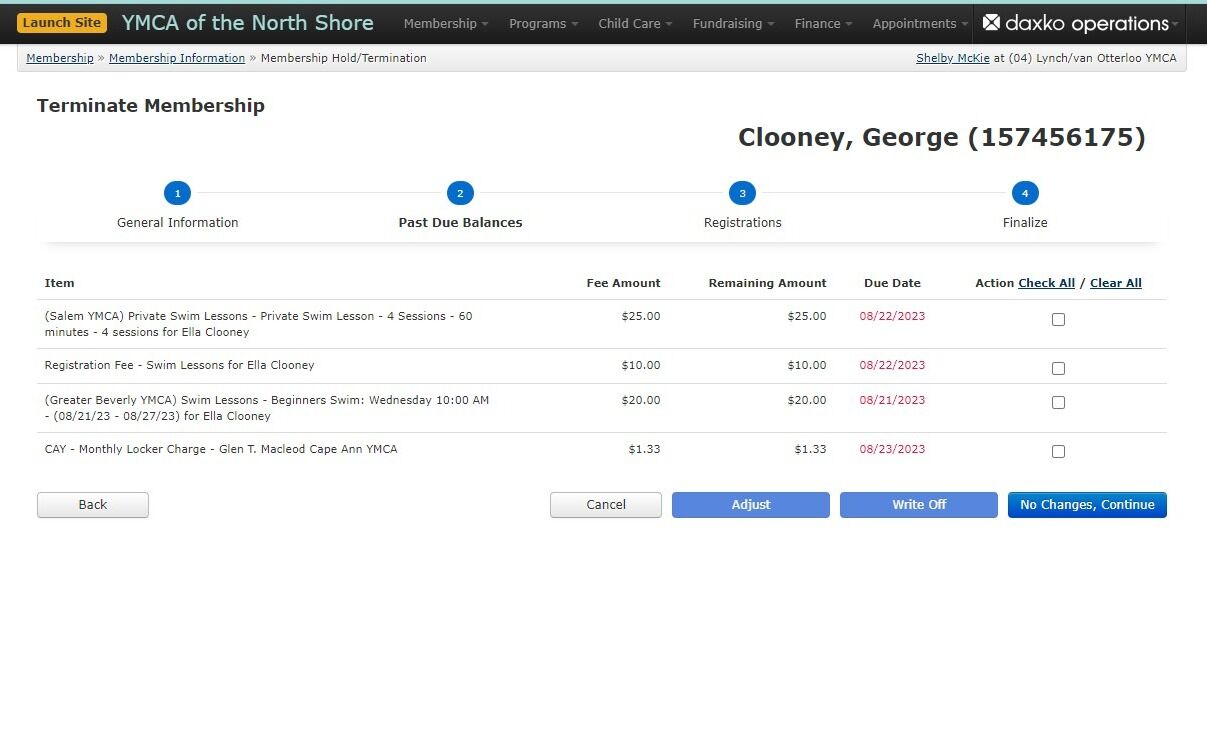
Task: Click the Registration Fee - Swim Lessons item text
Action: [180, 365]
